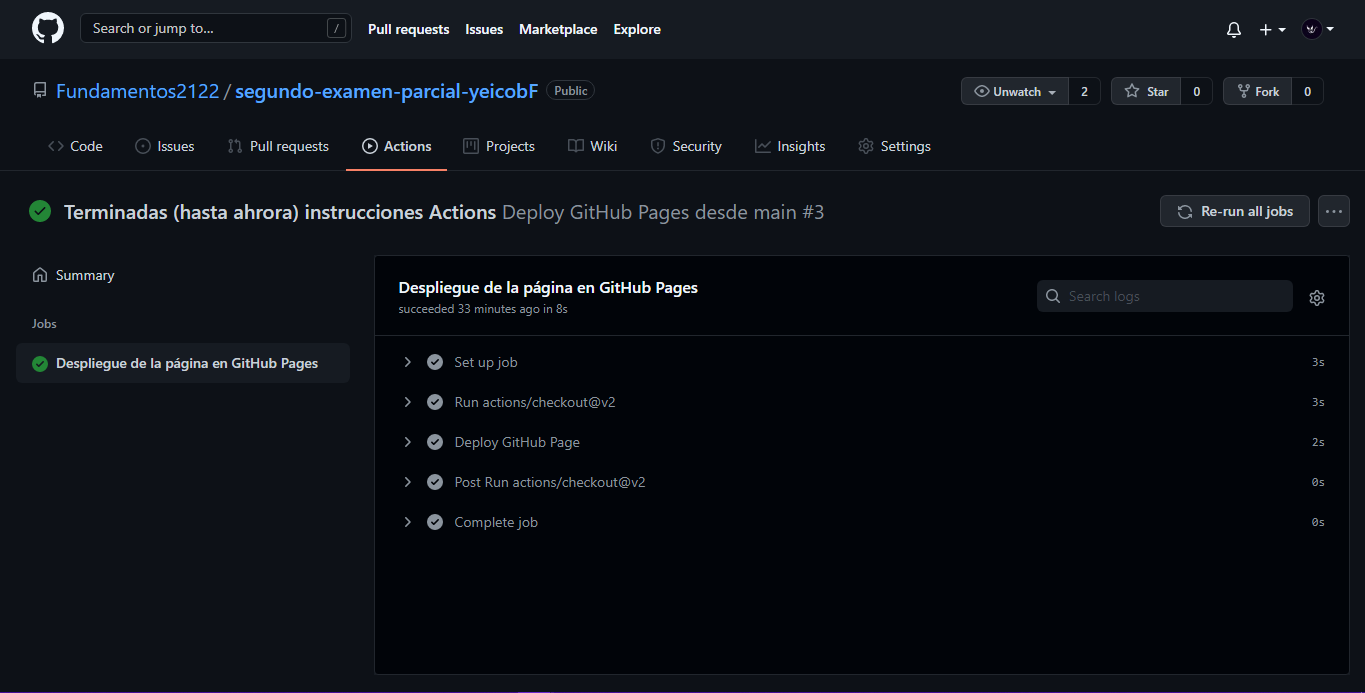
Task: Click the green check on sidebar job
Action: [x=40, y=364]
